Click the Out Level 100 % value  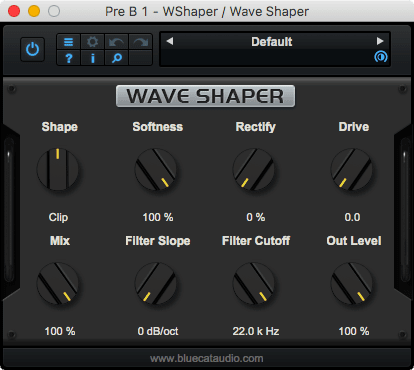point(354,331)
